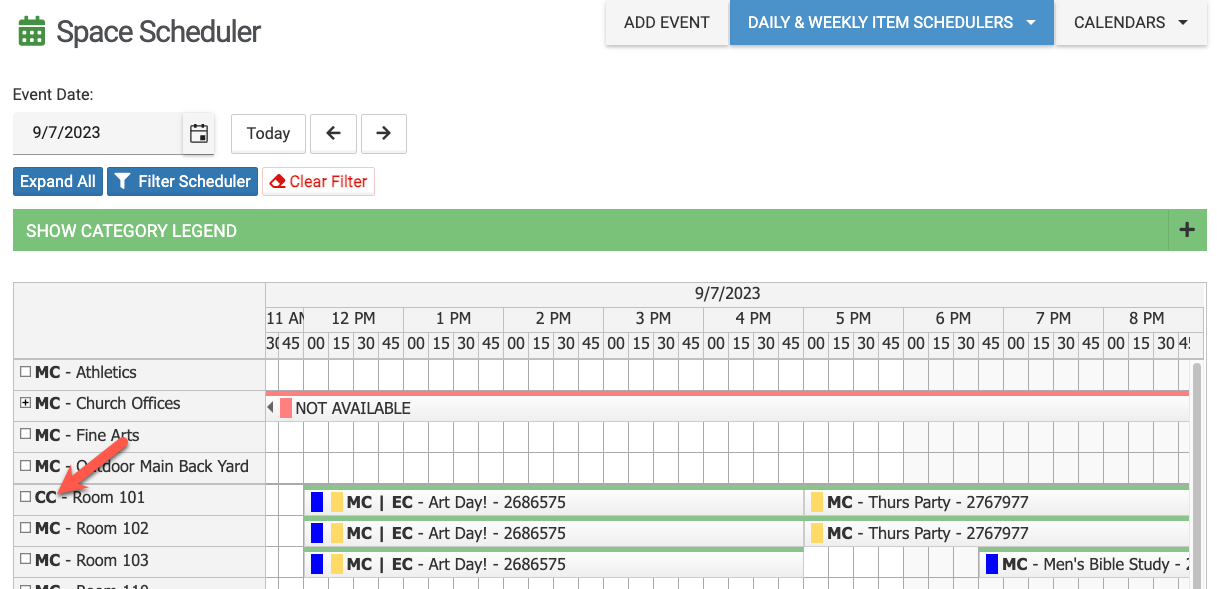Expand the category legend with the plus icon
This screenshot has width=1217, height=589.
(1187, 230)
